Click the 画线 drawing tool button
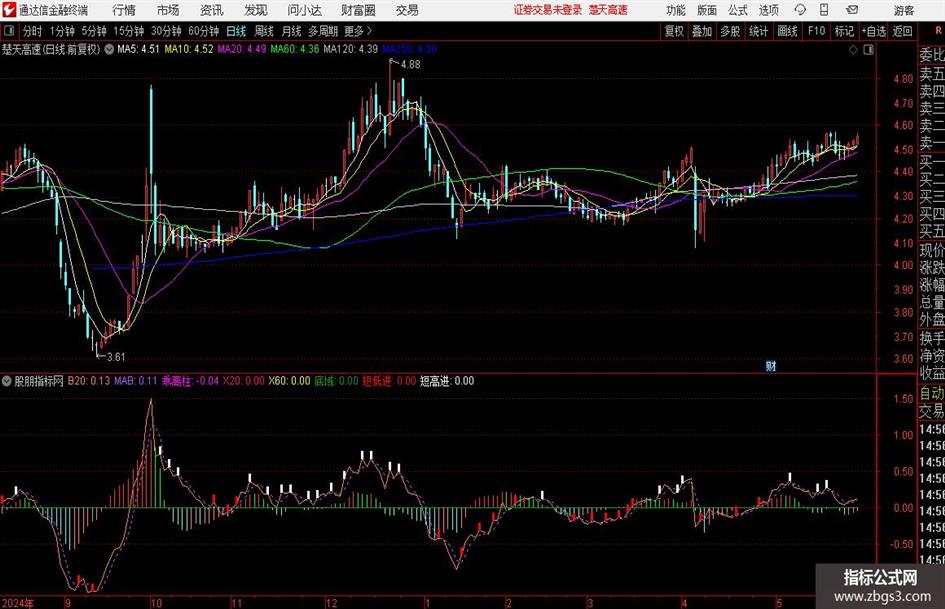The height and width of the screenshot is (609, 945). point(788,31)
